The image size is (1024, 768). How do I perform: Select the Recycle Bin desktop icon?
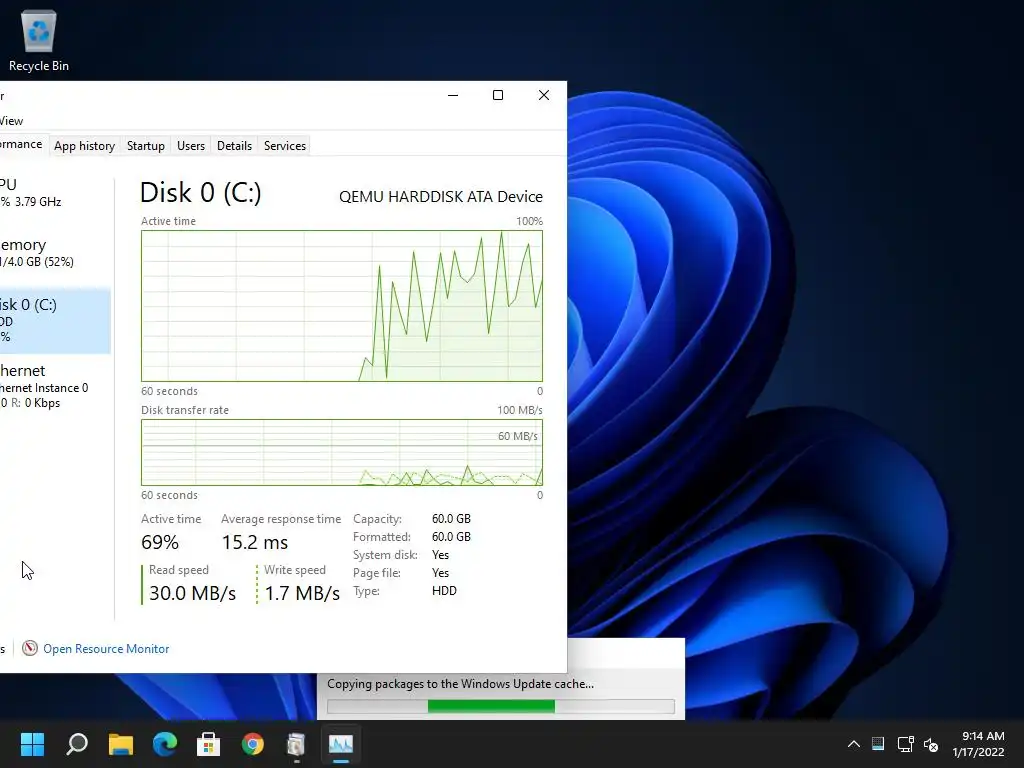click(x=39, y=40)
